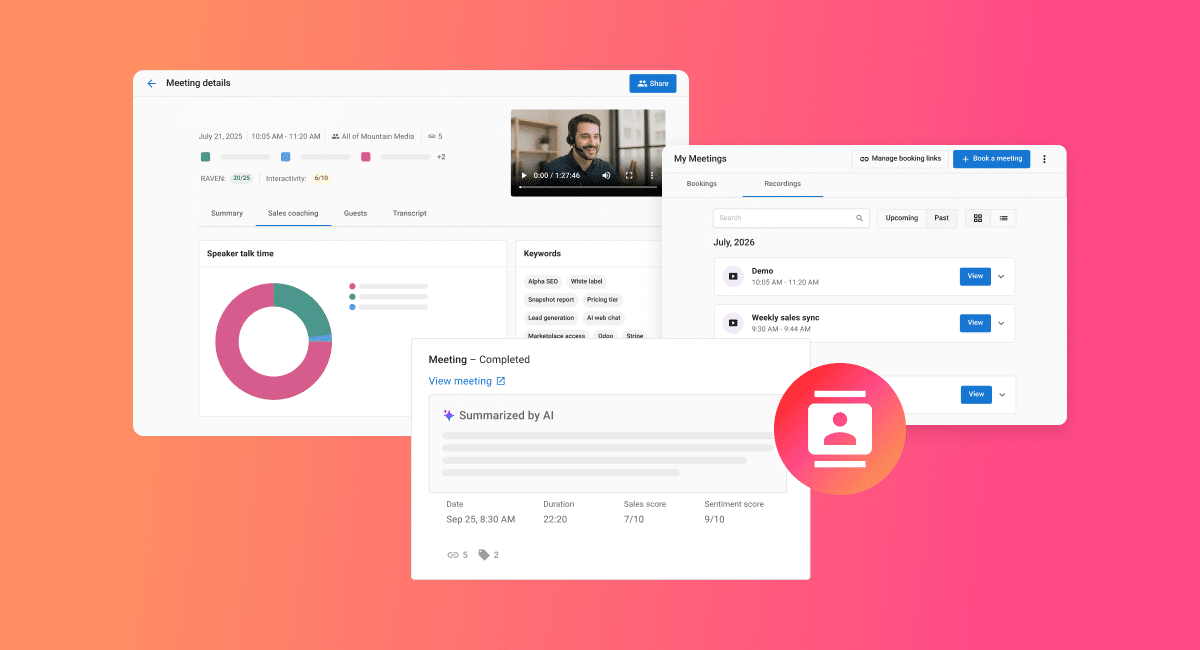The image size is (1200, 650).
Task: Mute the video using the volume icon
Action: (606, 175)
